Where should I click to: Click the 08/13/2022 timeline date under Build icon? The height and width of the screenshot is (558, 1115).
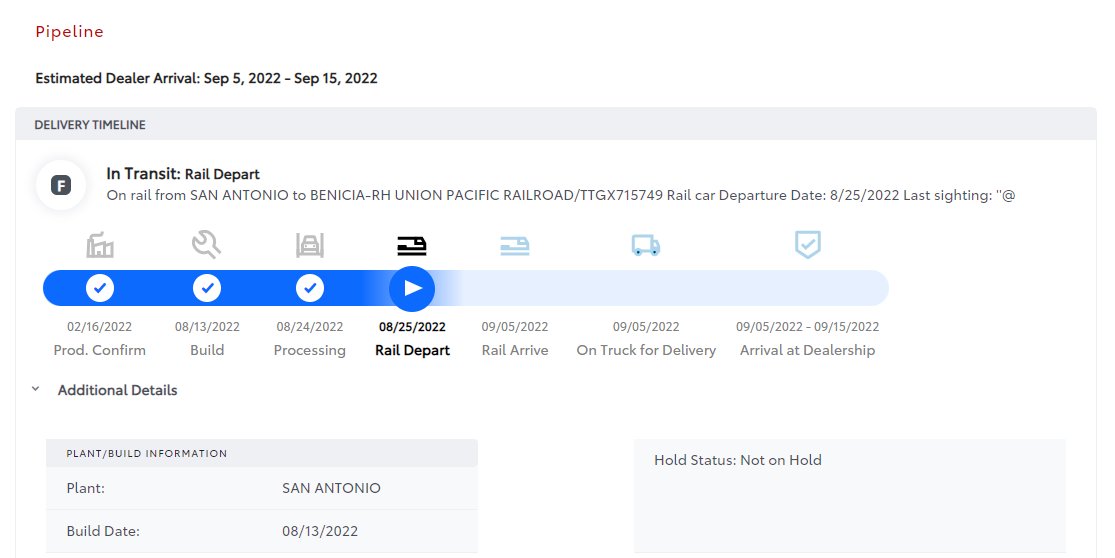click(207, 327)
